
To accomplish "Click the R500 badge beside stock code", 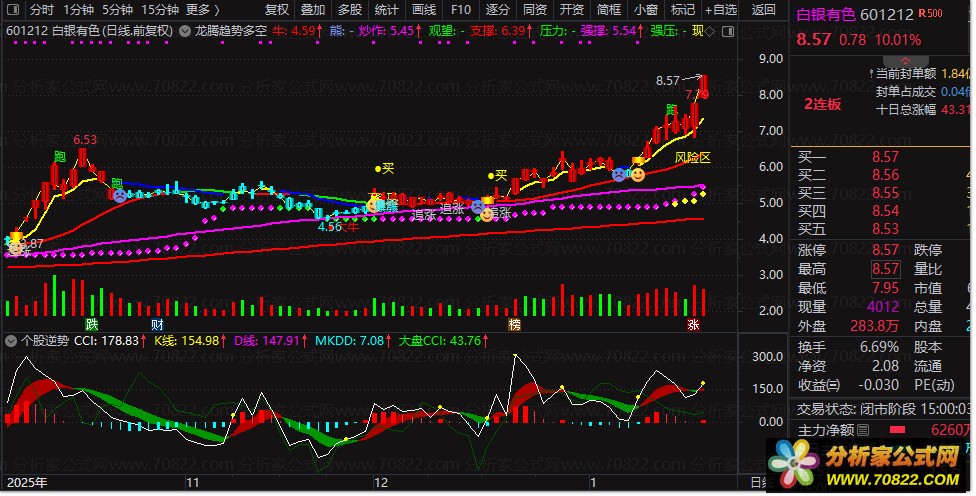I will coord(930,14).
